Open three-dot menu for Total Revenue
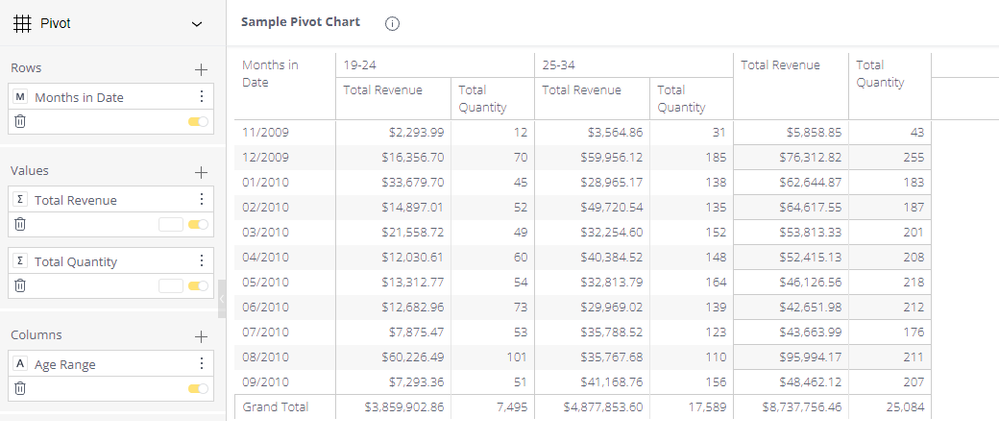The height and width of the screenshot is (421, 999). click(202, 200)
